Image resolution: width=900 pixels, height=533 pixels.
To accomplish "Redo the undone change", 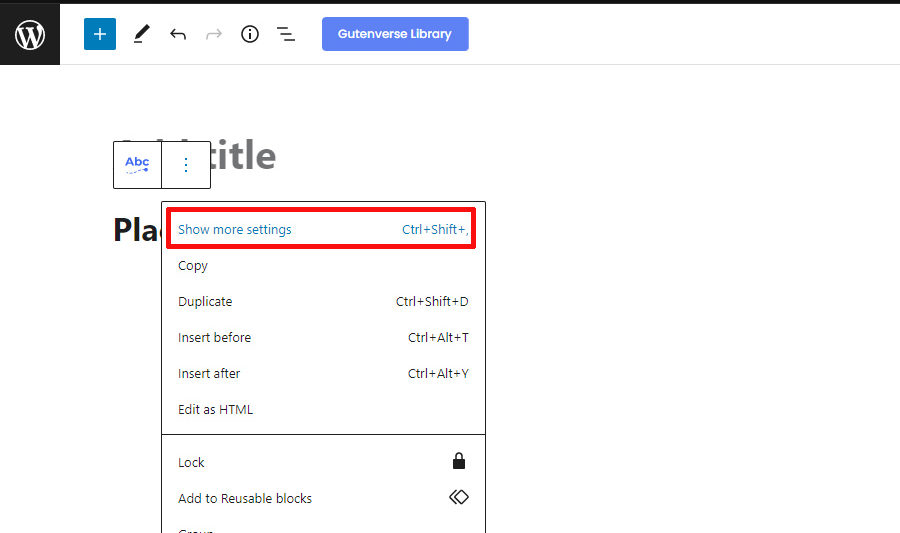I will click(x=214, y=34).
